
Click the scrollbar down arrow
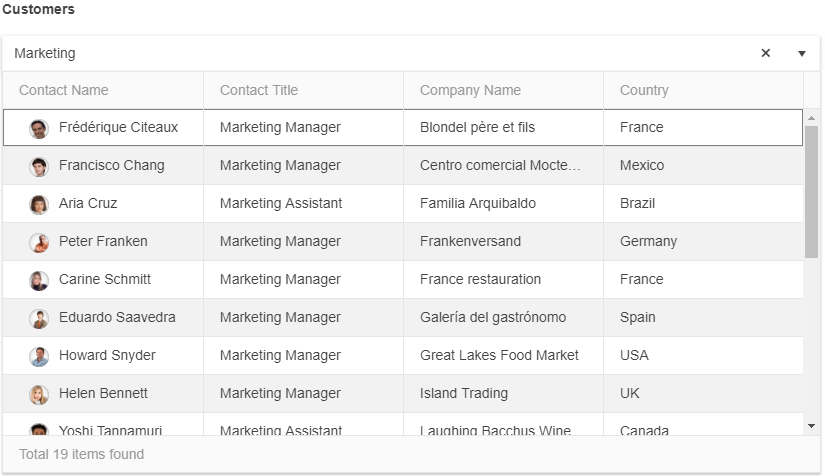pos(811,426)
